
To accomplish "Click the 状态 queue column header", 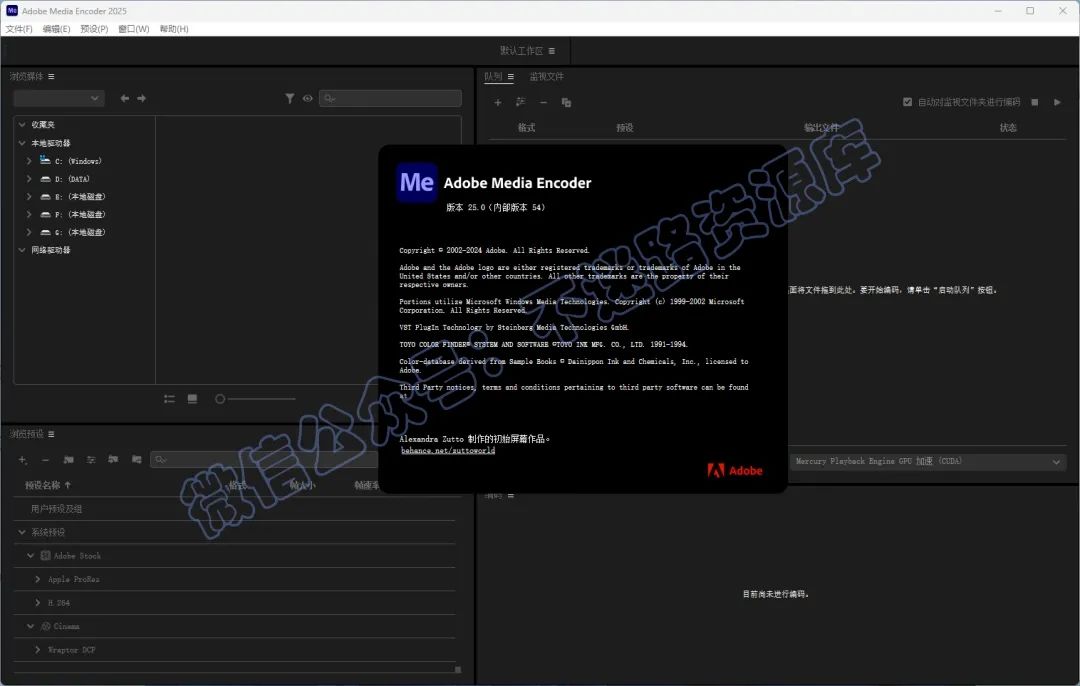I will pos(1008,128).
